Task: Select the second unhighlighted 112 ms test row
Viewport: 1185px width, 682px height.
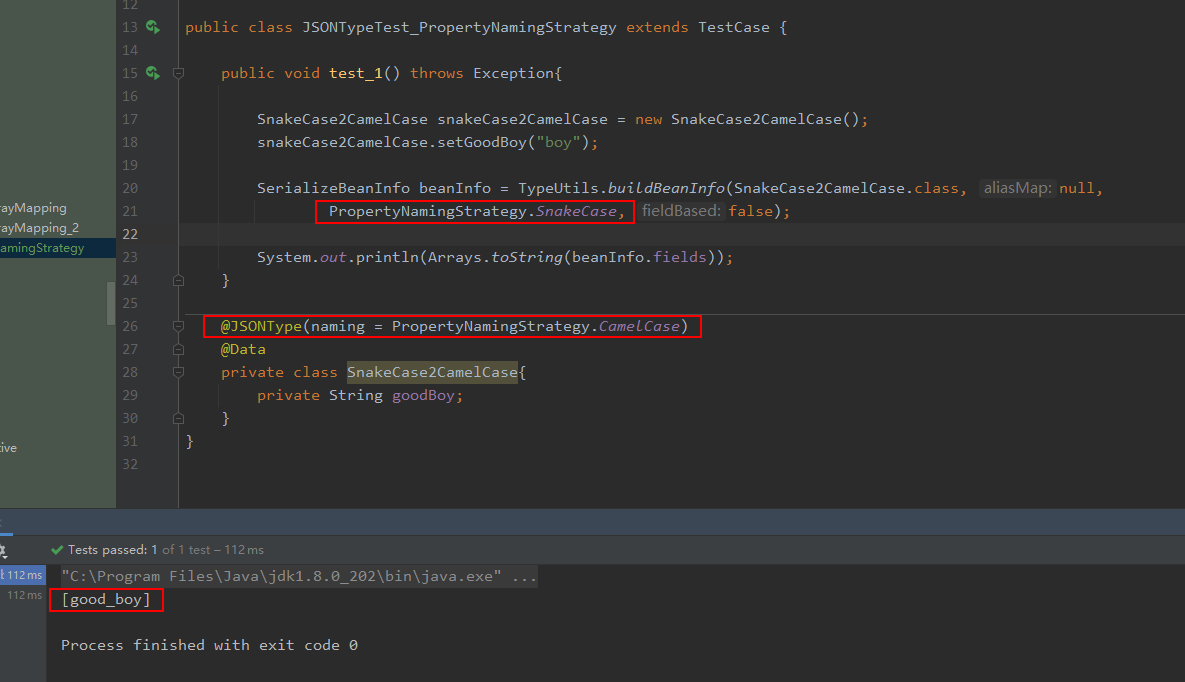Action: 24,595
